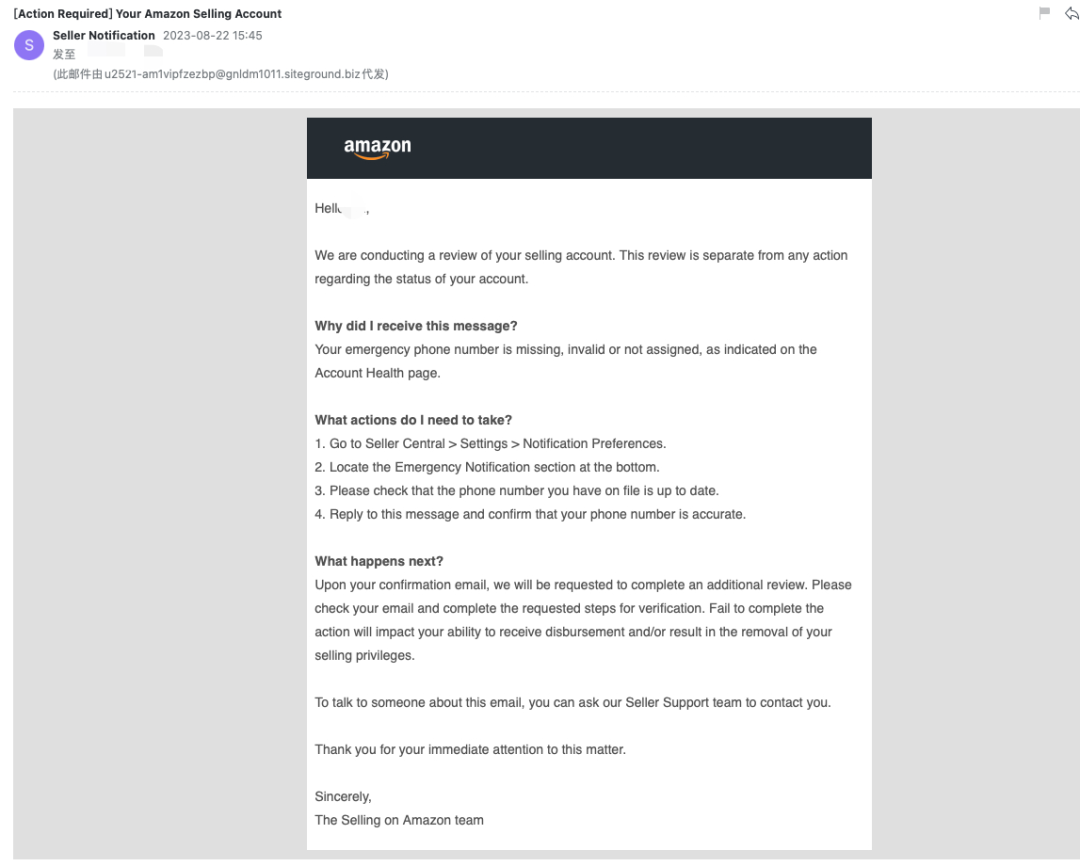Image resolution: width=1080 pixels, height=866 pixels.
Task: Click the email timestamp 2023-08-22 15:45
Action: coord(212,36)
